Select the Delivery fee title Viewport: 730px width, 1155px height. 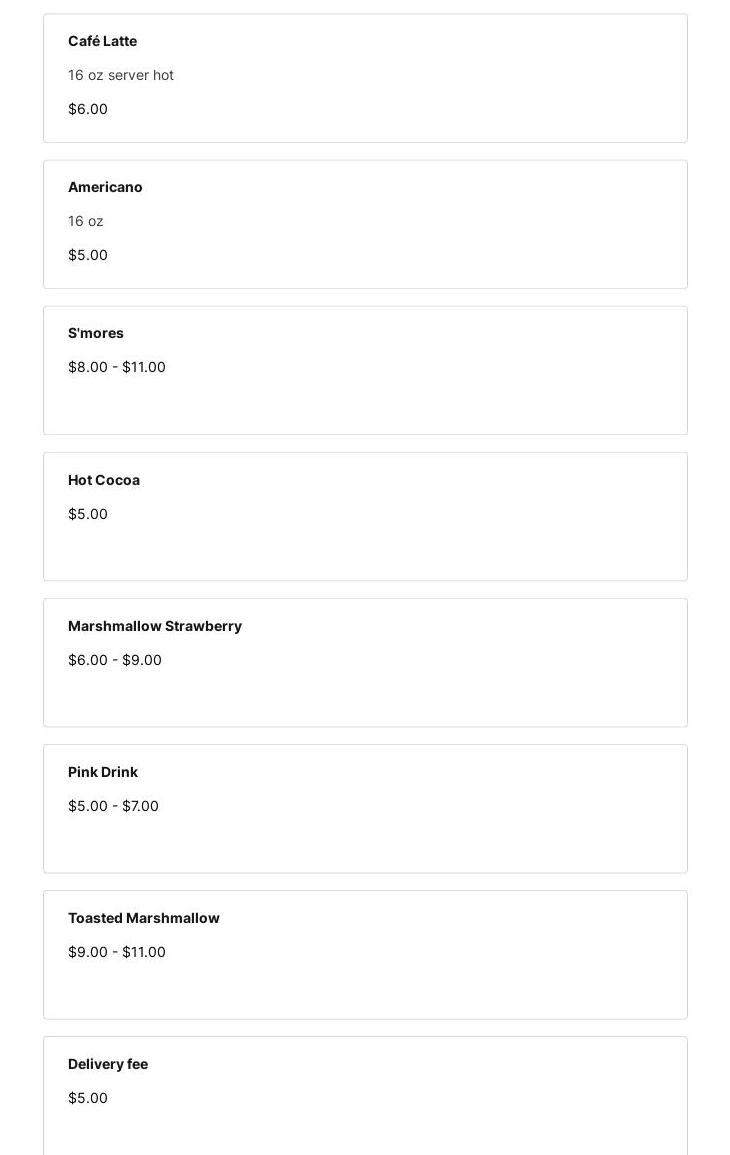[108, 1064]
